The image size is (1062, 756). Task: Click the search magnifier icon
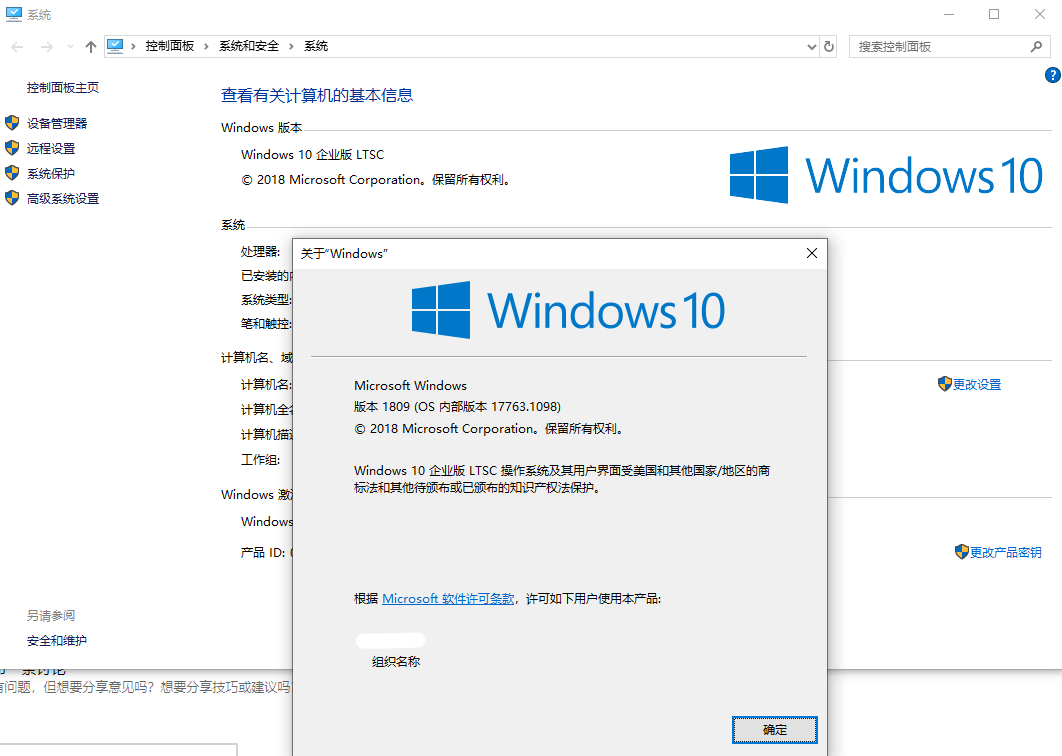(x=1036, y=47)
